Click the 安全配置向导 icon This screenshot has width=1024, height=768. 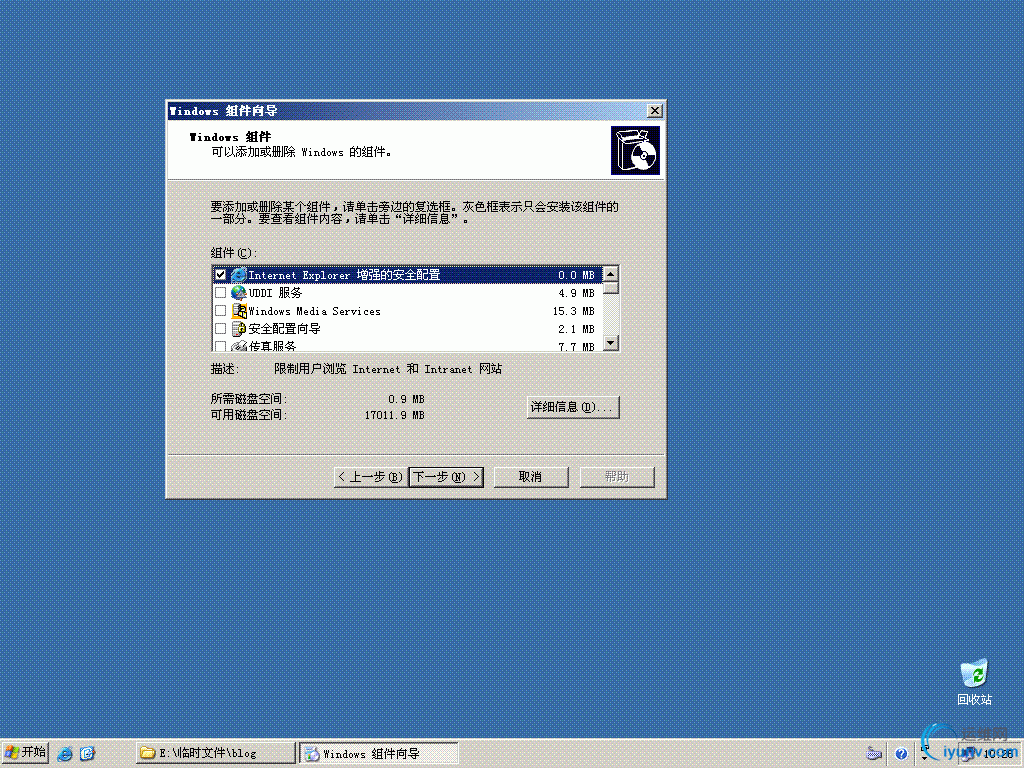[x=238, y=328]
